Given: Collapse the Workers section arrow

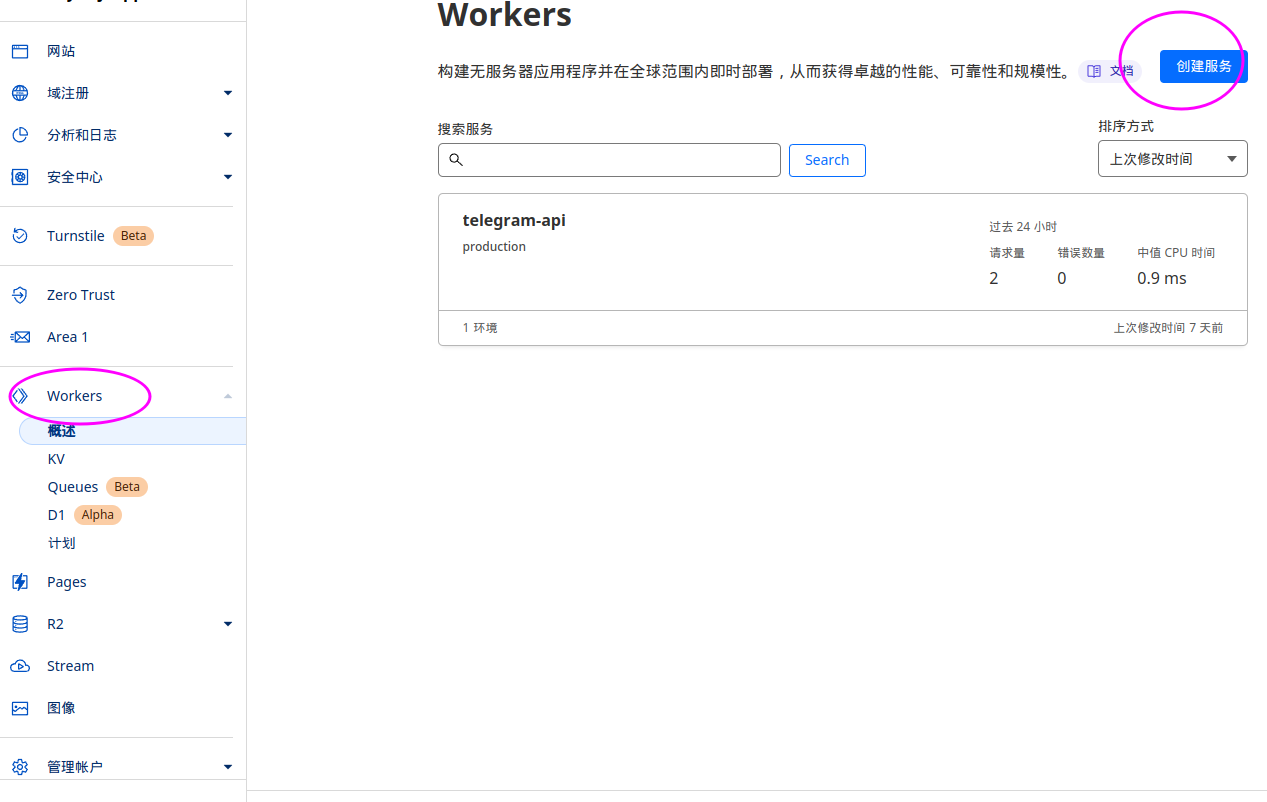Looking at the screenshot, I should click(x=228, y=396).
